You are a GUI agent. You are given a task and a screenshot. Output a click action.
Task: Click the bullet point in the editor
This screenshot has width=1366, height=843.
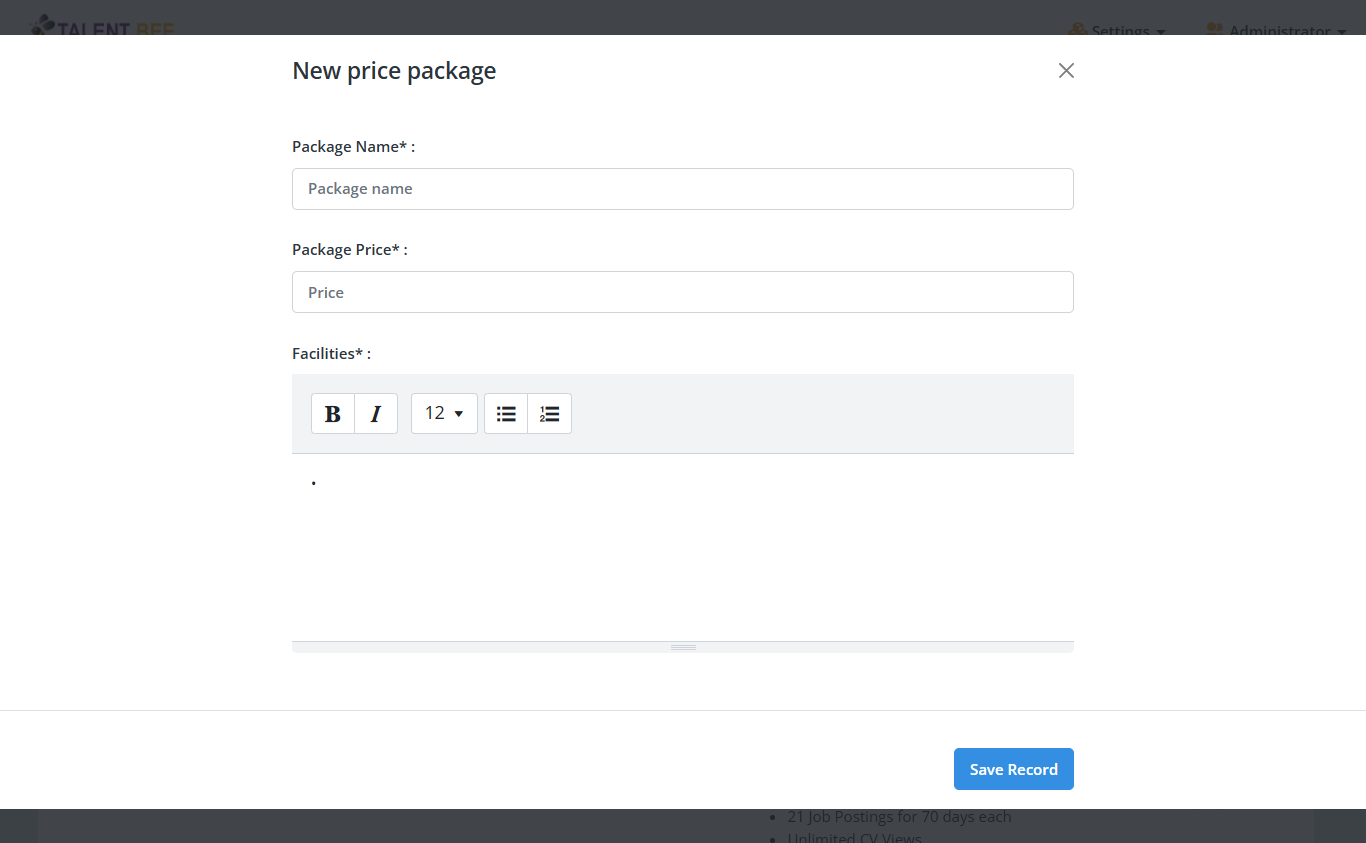point(314,483)
